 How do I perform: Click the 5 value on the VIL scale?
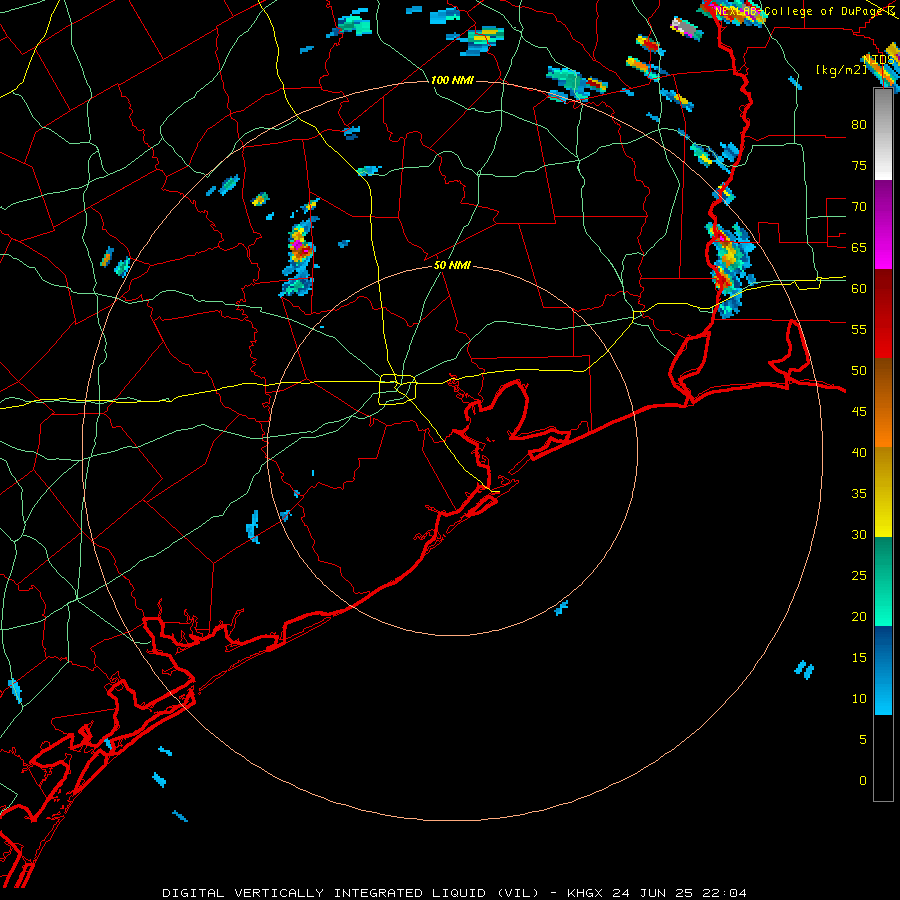click(x=863, y=740)
